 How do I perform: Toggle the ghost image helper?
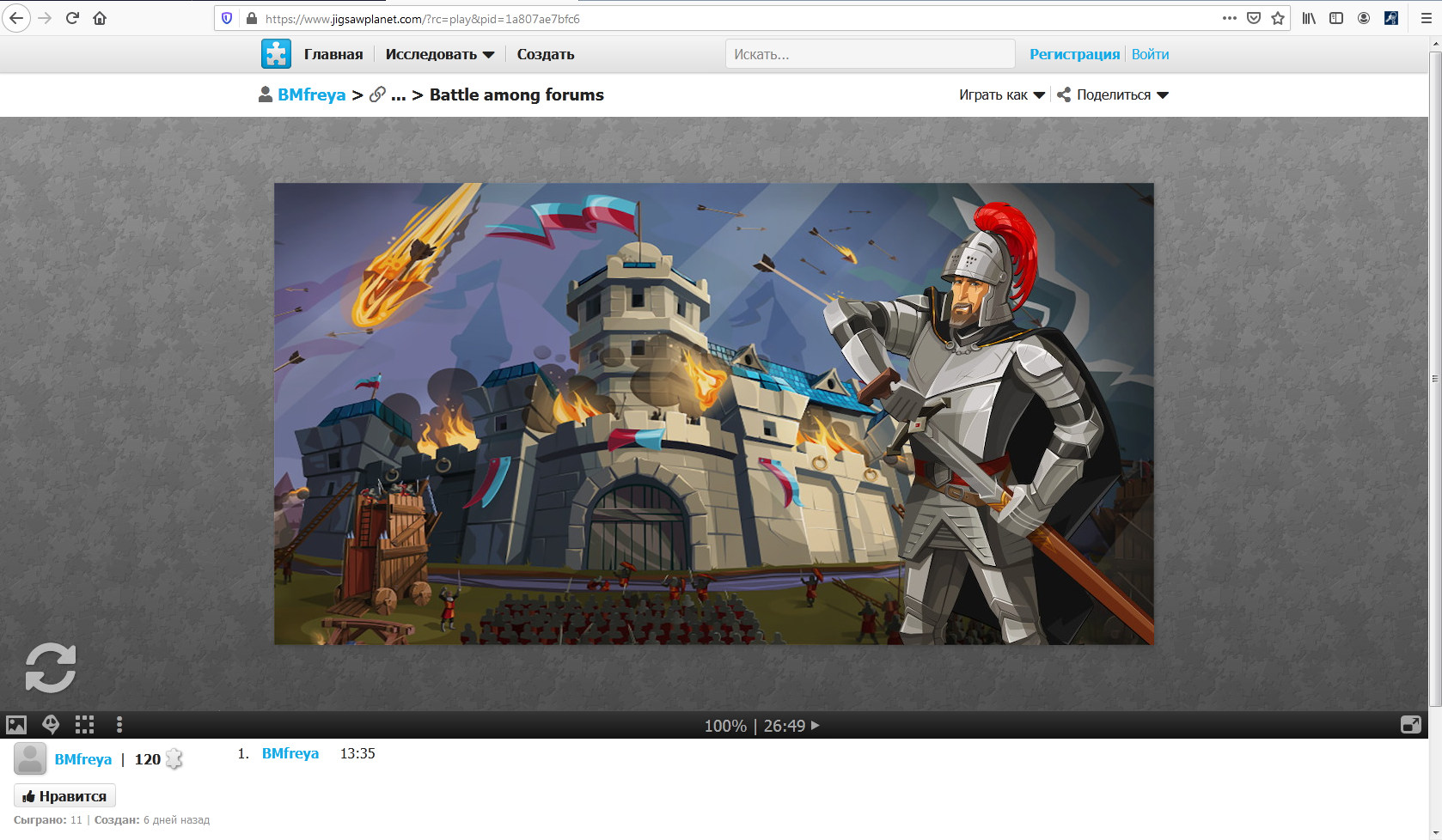tap(51, 725)
